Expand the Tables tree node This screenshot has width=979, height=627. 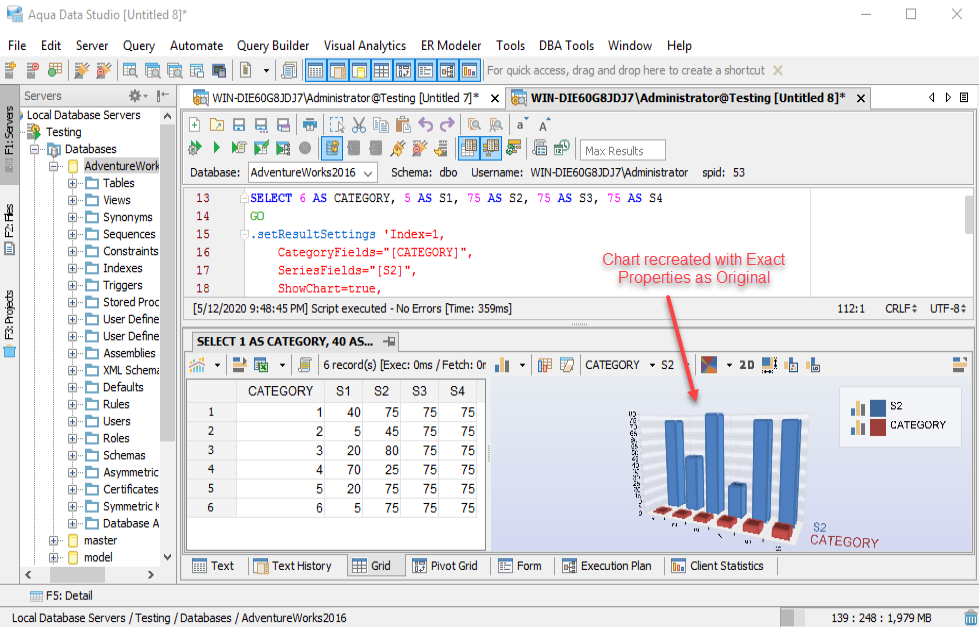73,183
